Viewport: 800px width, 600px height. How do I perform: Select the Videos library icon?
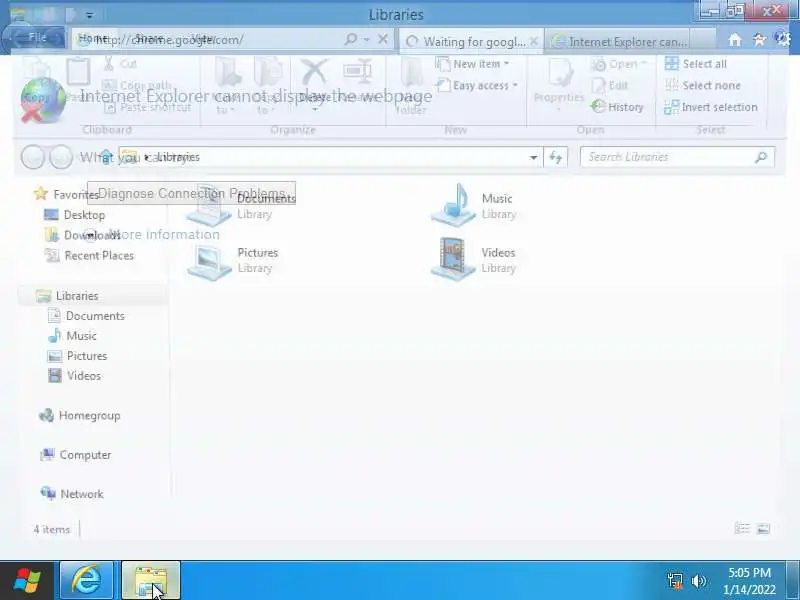453,259
